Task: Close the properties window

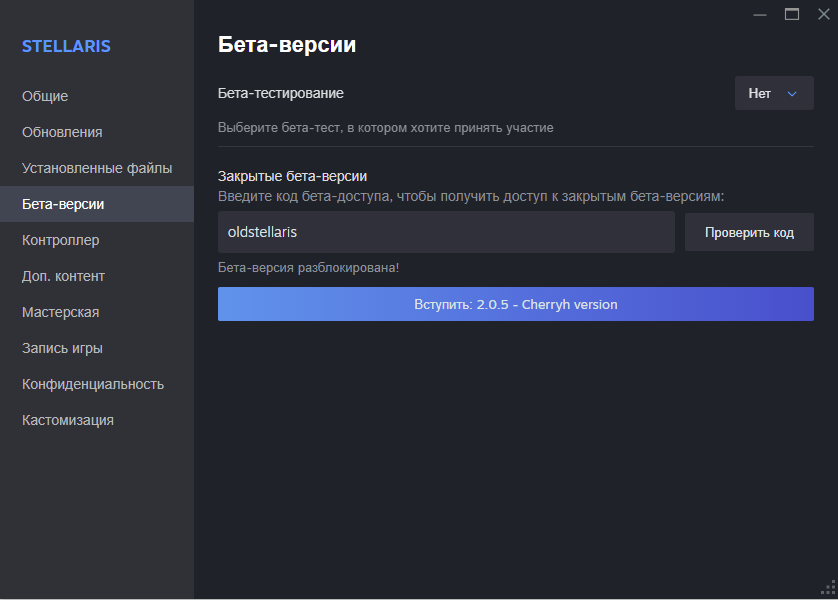Action: pyautogui.click(x=824, y=14)
